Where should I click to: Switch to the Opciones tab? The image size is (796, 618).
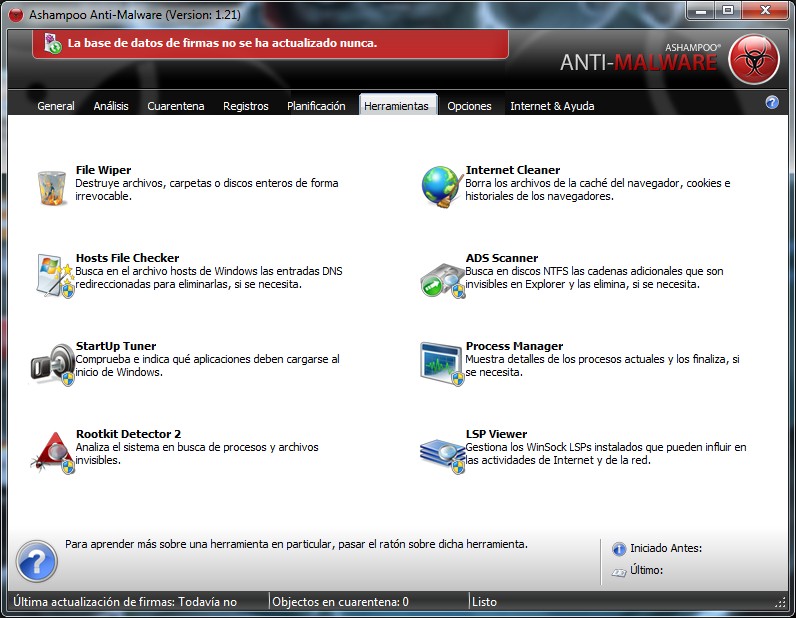[469, 106]
